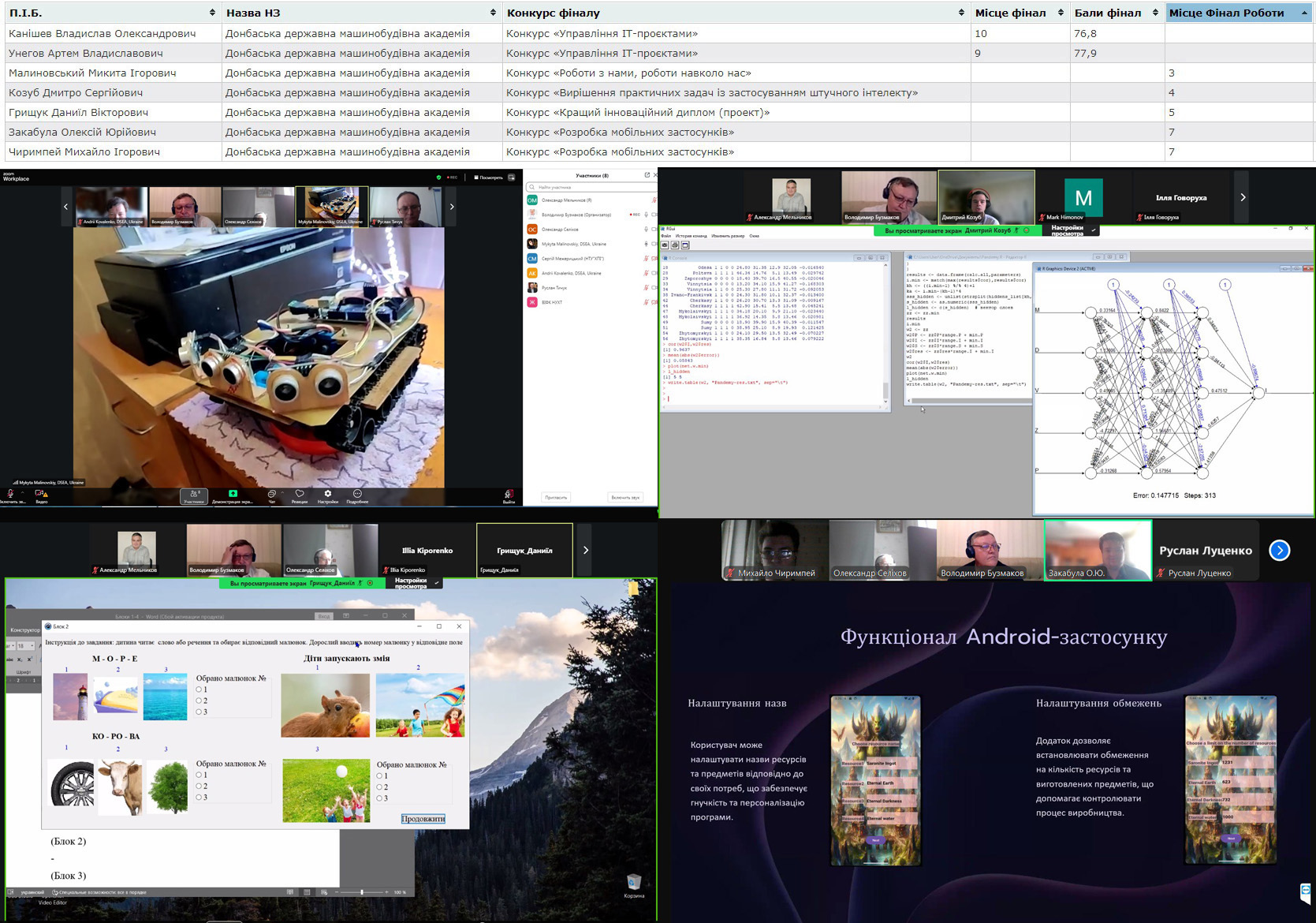Show previous video thumbnails in robot meeting

tap(65, 207)
